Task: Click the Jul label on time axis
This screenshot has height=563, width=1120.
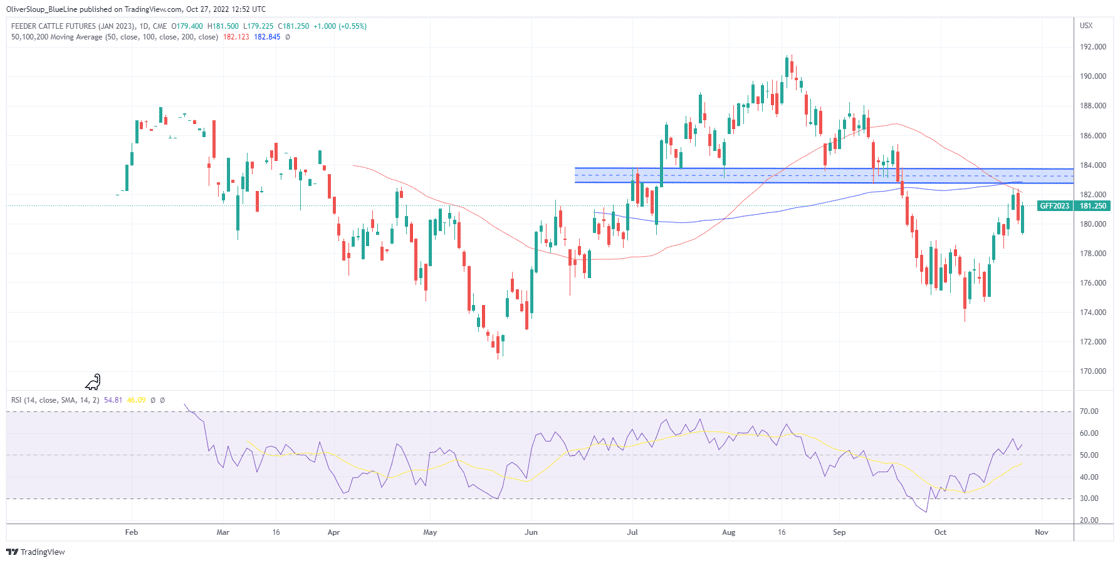Action: 632,533
